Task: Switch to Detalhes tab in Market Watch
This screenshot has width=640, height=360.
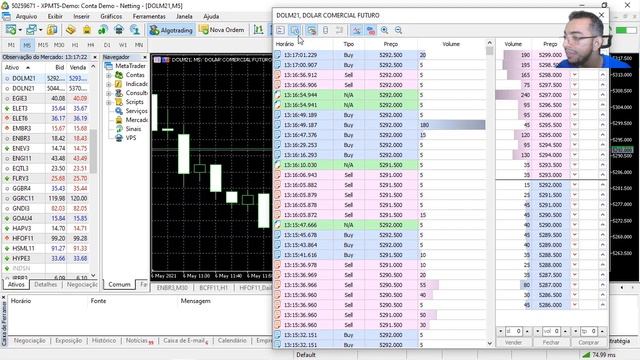Action: coord(45,284)
